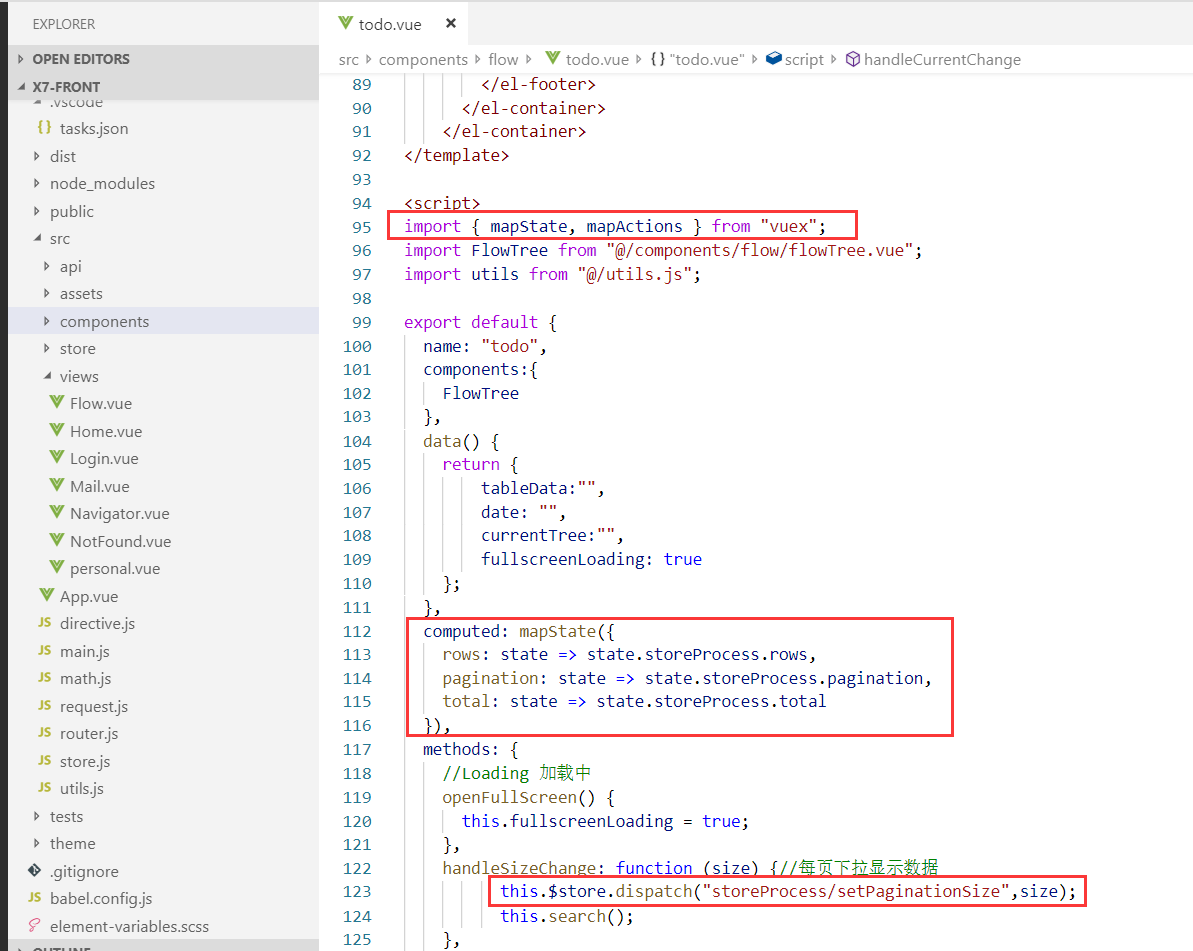Click the JS icon beside math.js
Image resolution: width=1193 pixels, height=951 pixels.
pos(44,677)
